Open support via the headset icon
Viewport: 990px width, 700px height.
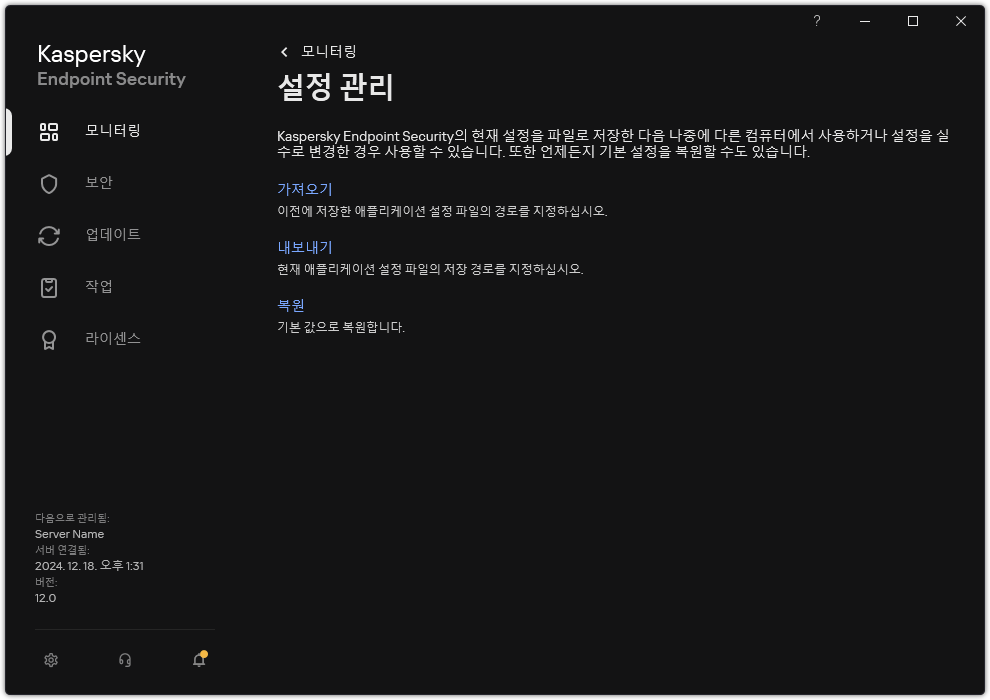click(x=124, y=661)
